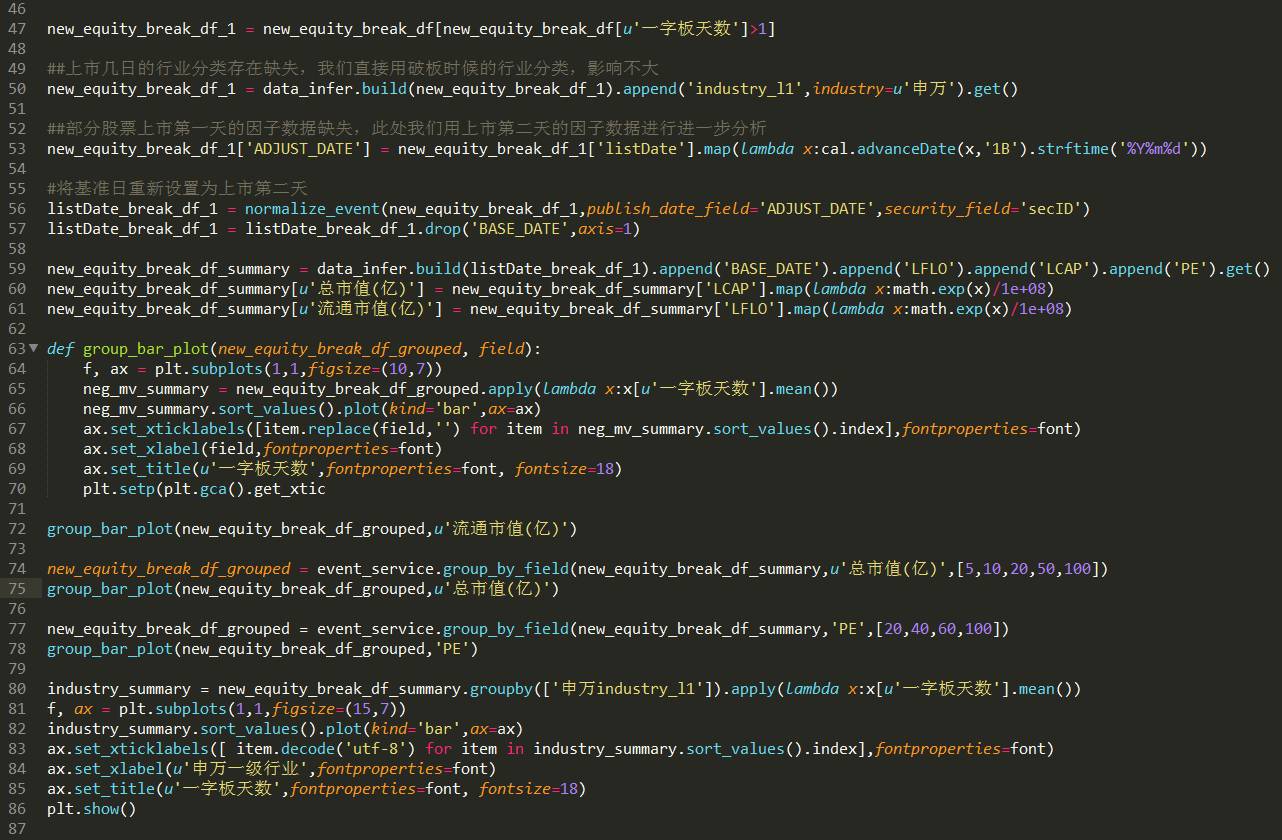The height and width of the screenshot is (840, 1282).
Task: Click fontsize=18 on line 85
Action: point(527,789)
